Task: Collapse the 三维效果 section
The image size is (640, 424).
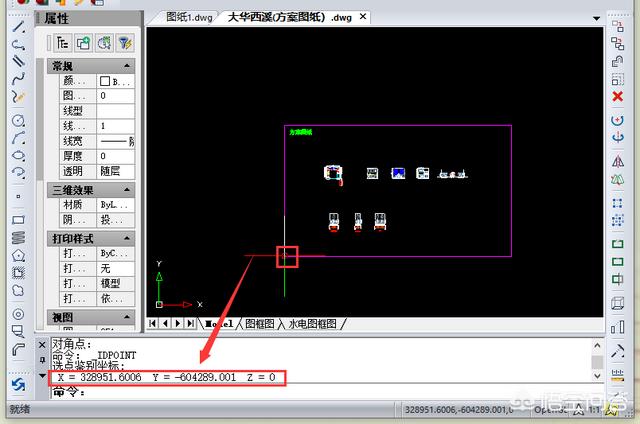Action: point(127,189)
